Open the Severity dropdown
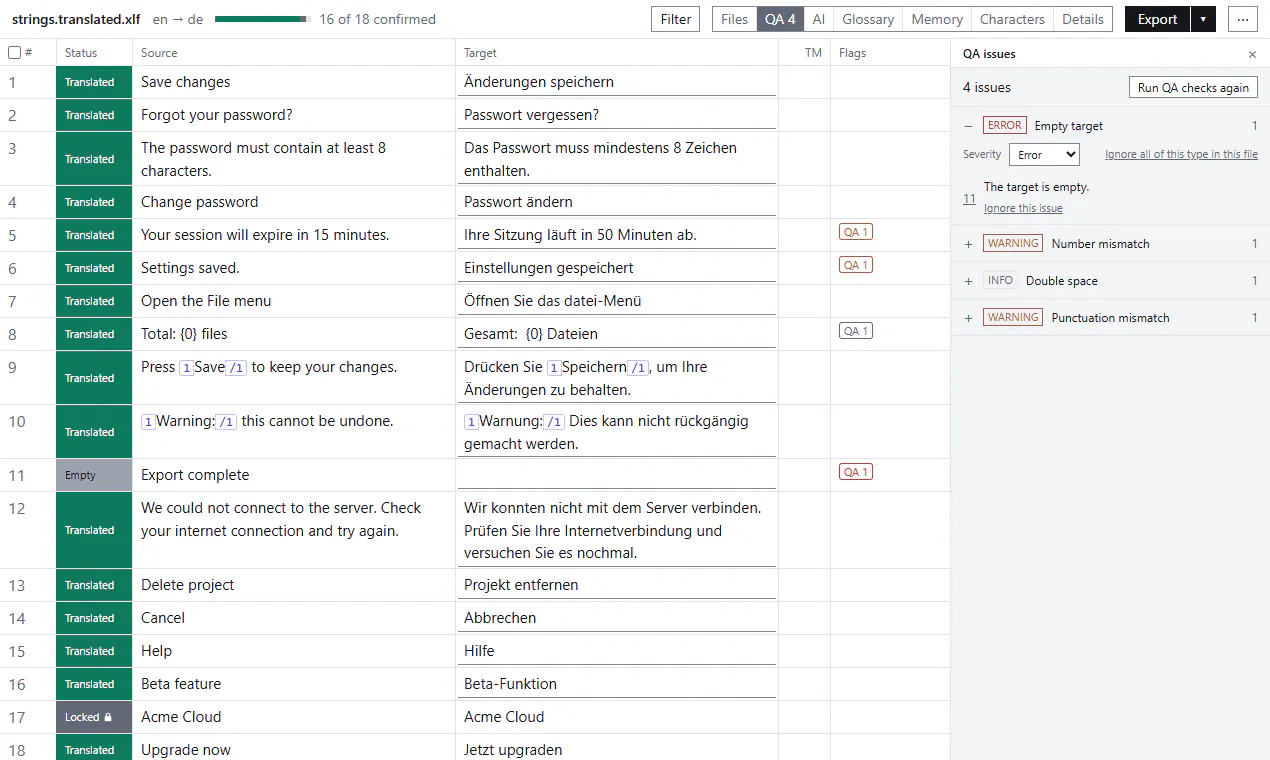Viewport: 1270px width, 760px height. (x=1044, y=155)
